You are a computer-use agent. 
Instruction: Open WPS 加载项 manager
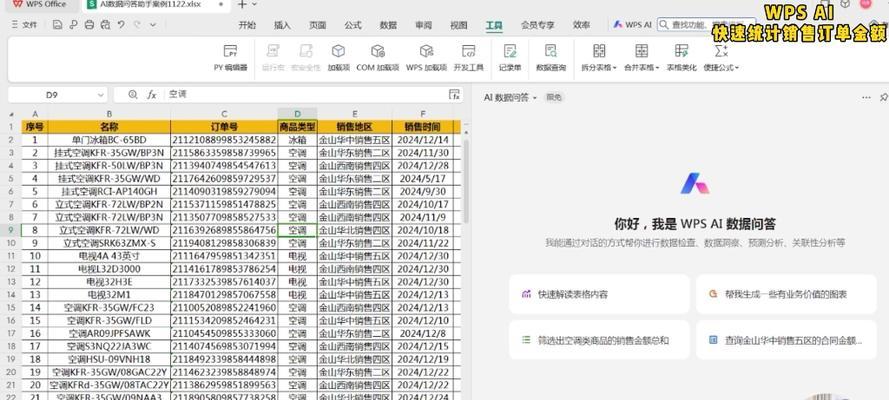426,58
